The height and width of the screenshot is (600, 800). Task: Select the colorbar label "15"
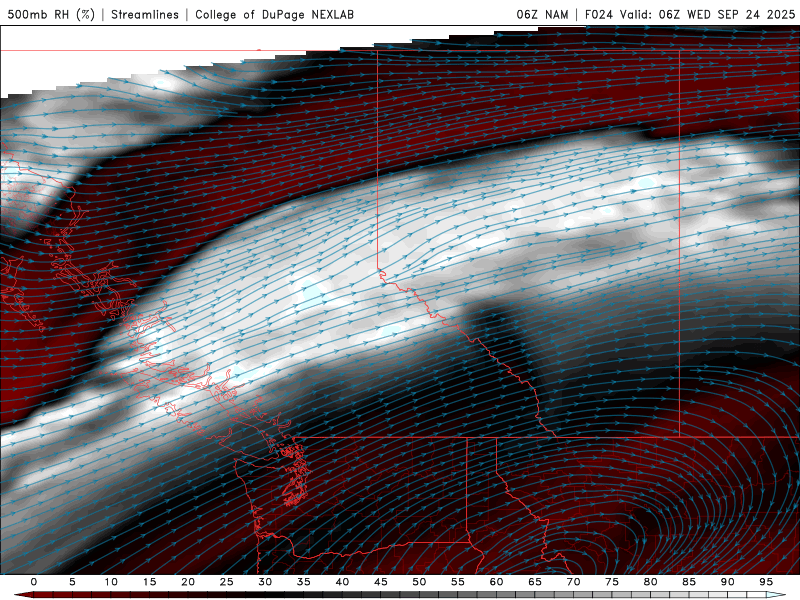tap(149, 582)
